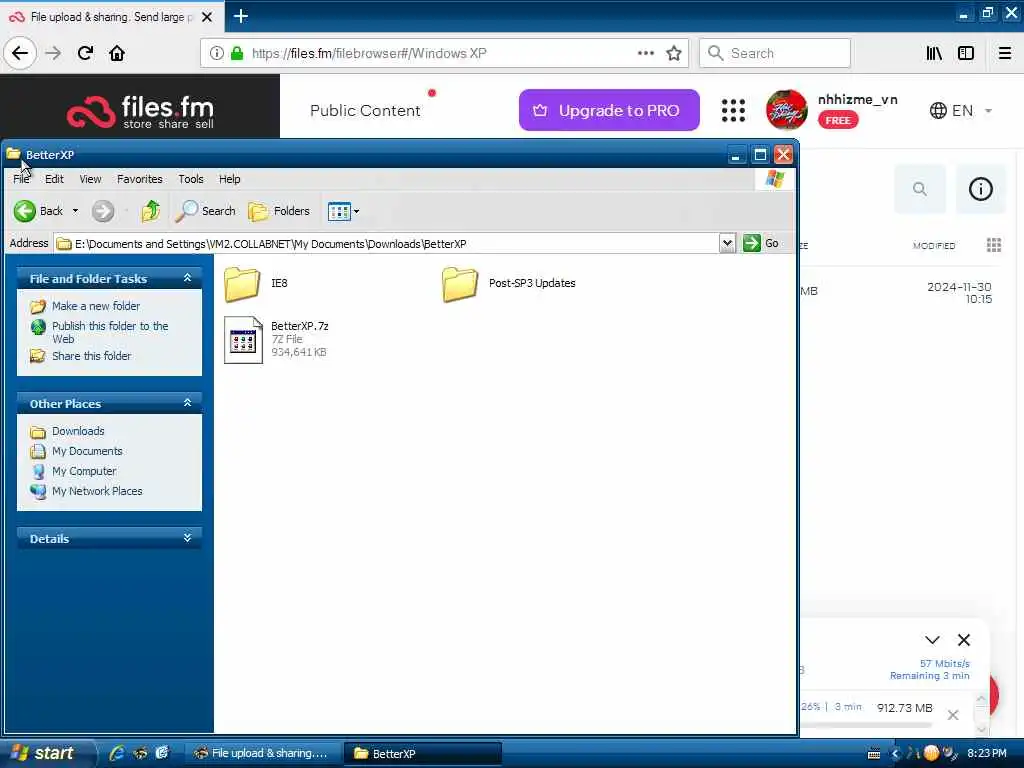Collapse the File and Folder Tasks panel
This screenshot has height=768, width=1024.
187,278
